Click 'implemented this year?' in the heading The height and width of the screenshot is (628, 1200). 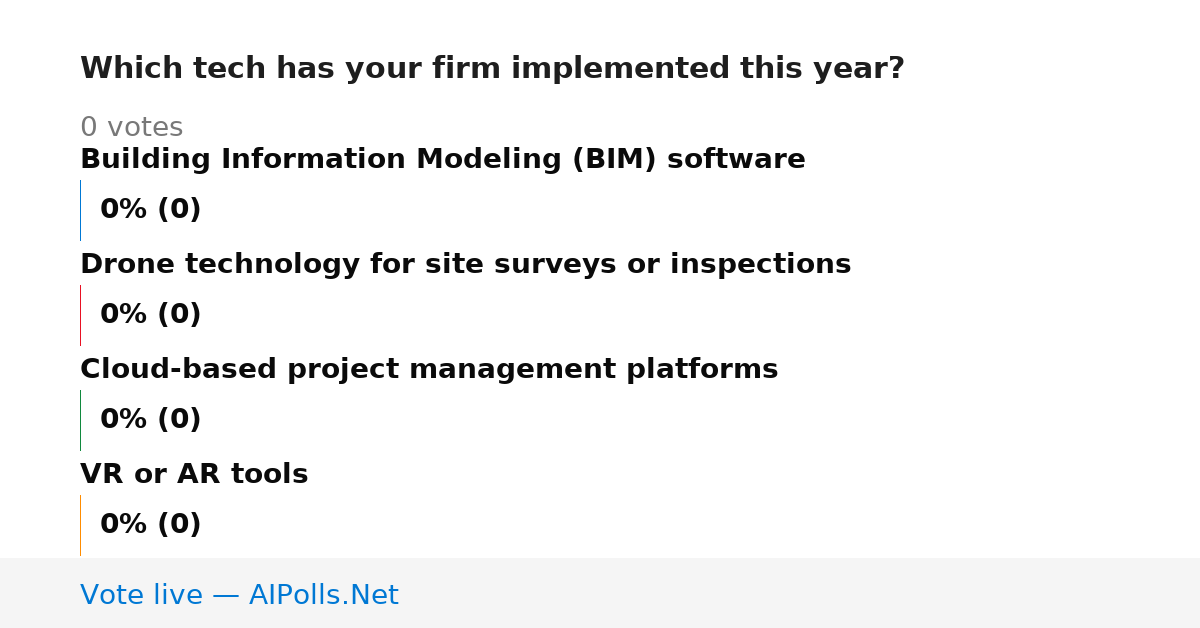[x=708, y=69]
